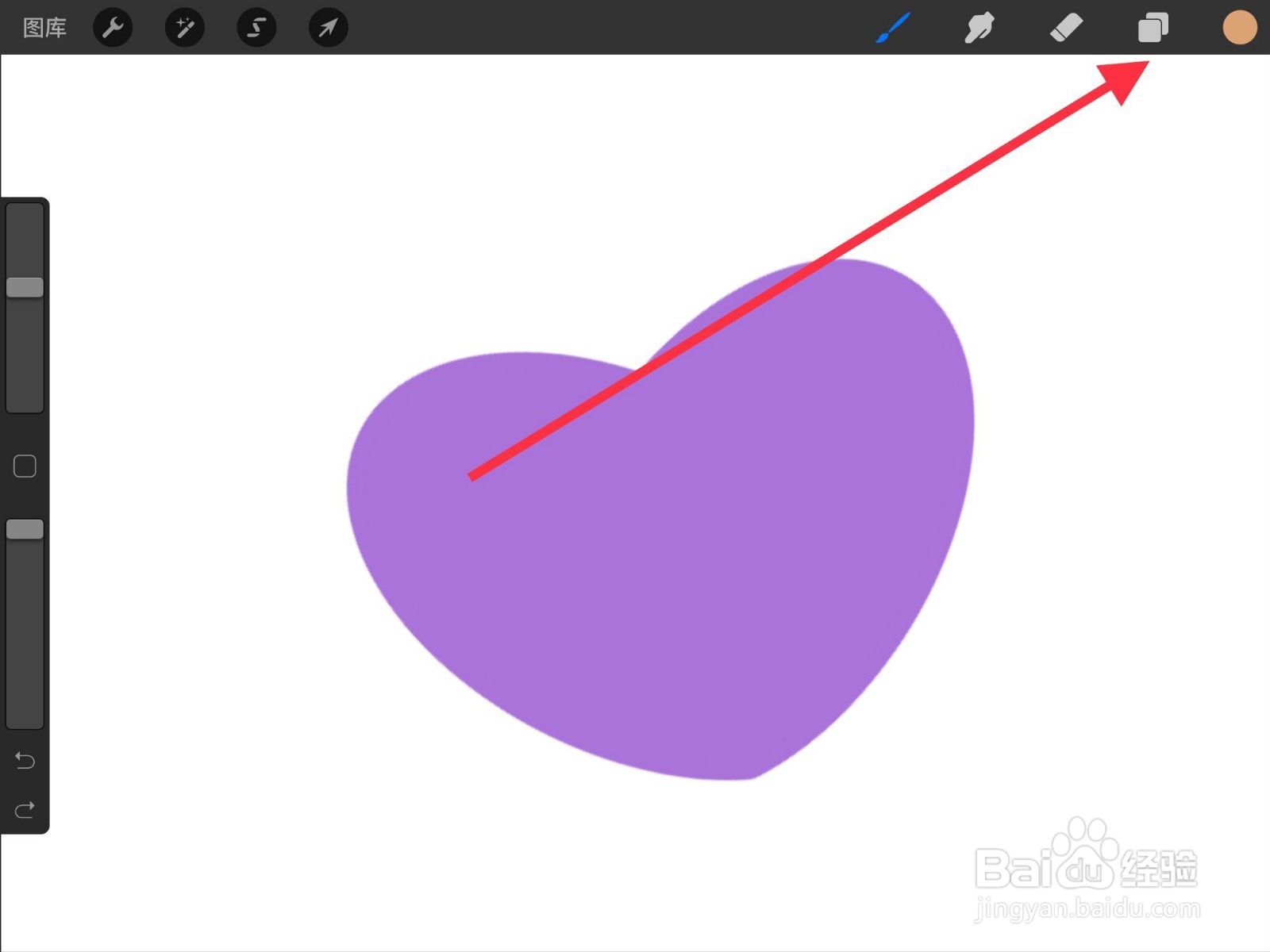Select the Eraser tool
Screen dimensions: 1270x952
click(1066, 28)
